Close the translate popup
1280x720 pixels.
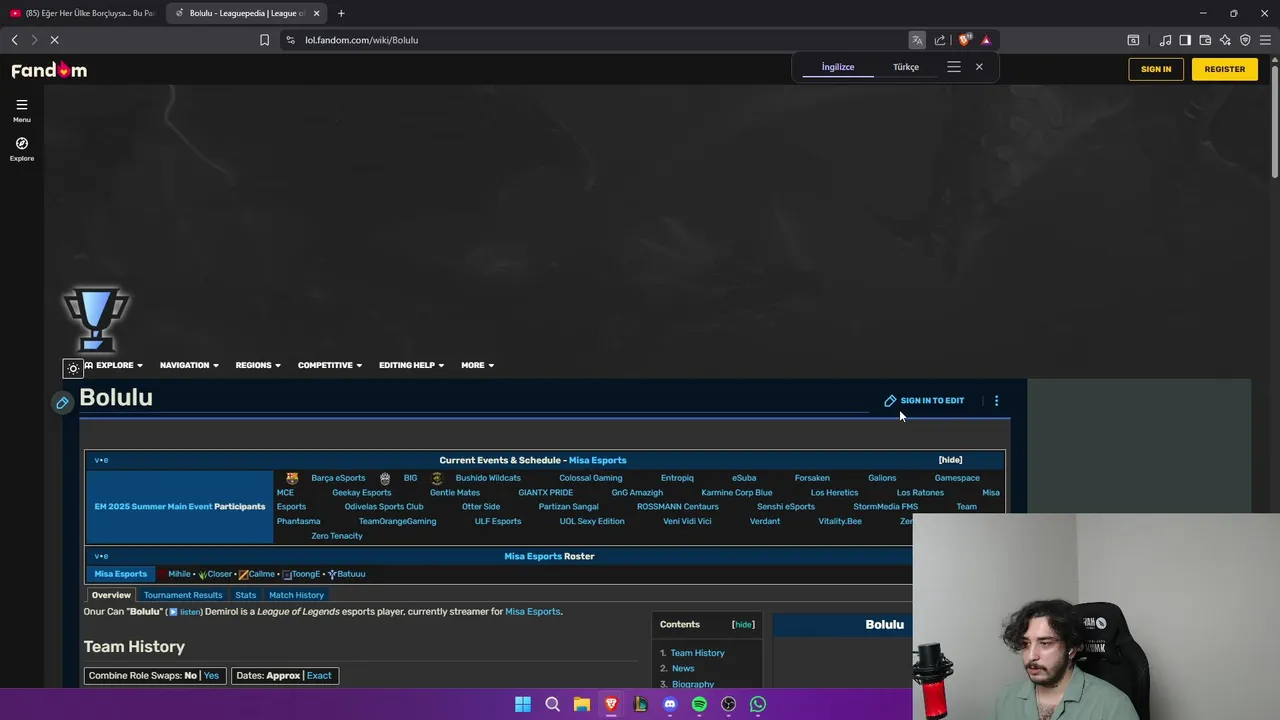pyautogui.click(x=979, y=67)
